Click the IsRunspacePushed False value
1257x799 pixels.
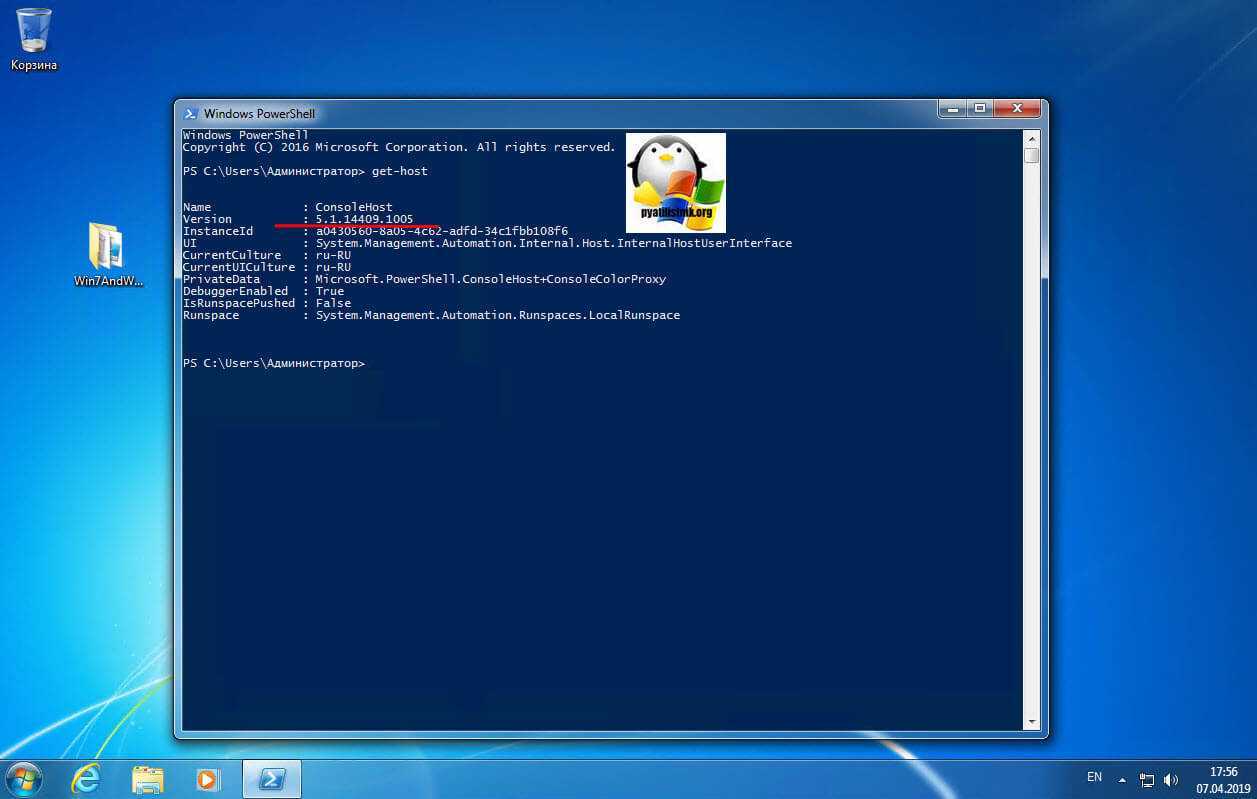tap(333, 303)
